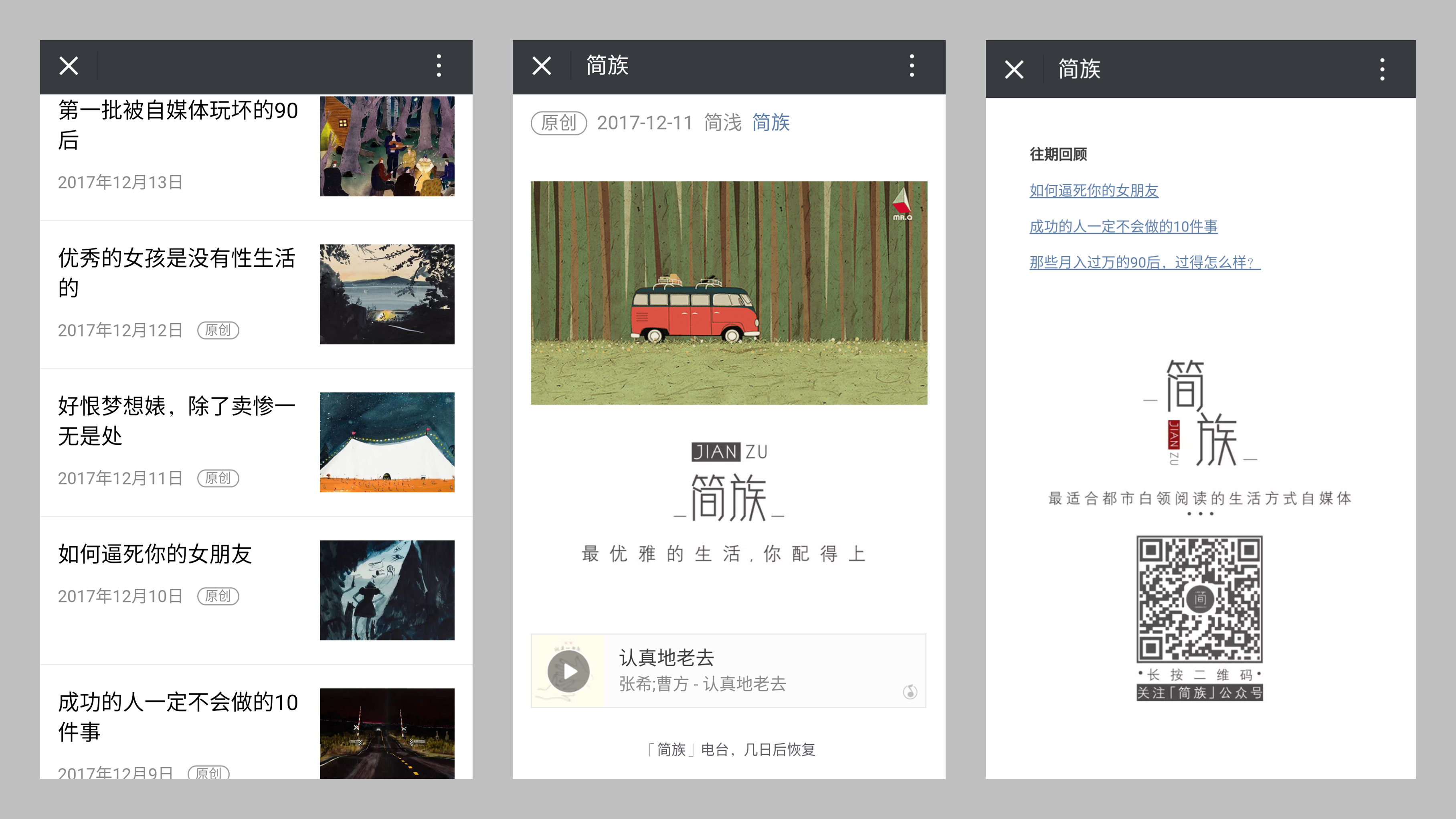The height and width of the screenshot is (819, 1456).
Task: Tap the date 2017-12-11 in article header
Action: click(x=645, y=123)
